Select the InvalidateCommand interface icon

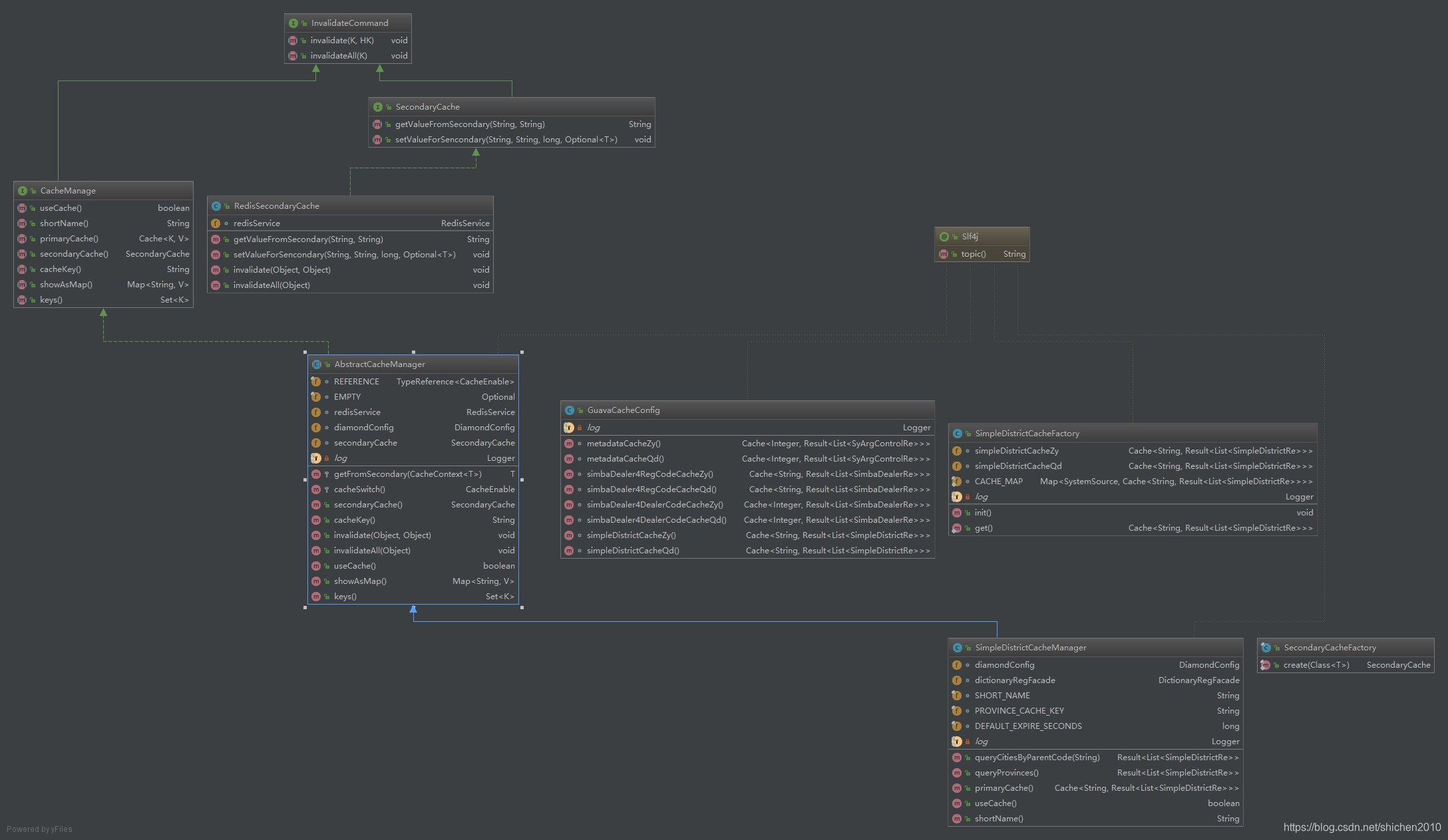(x=293, y=23)
